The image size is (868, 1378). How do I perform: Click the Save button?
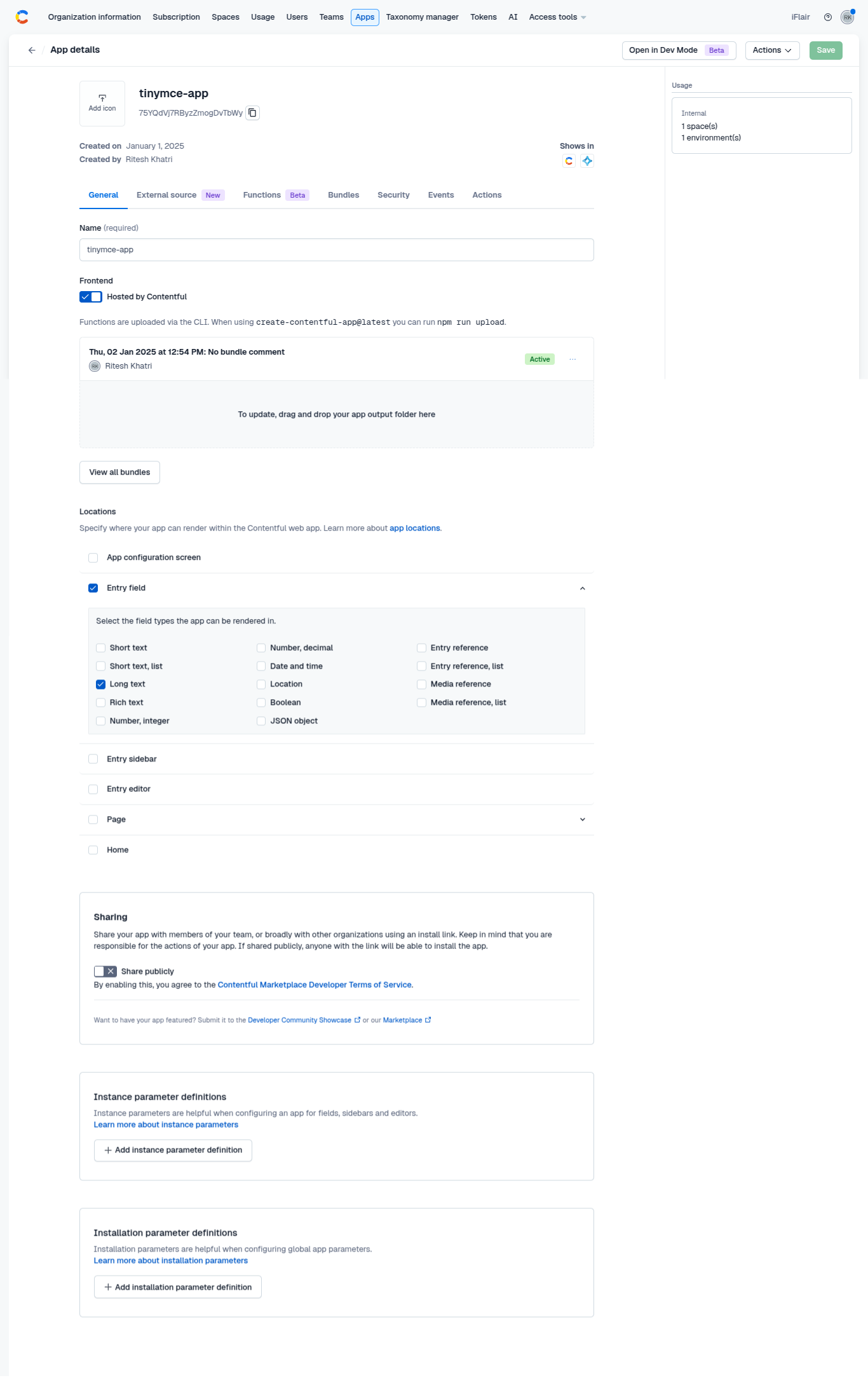click(825, 50)
